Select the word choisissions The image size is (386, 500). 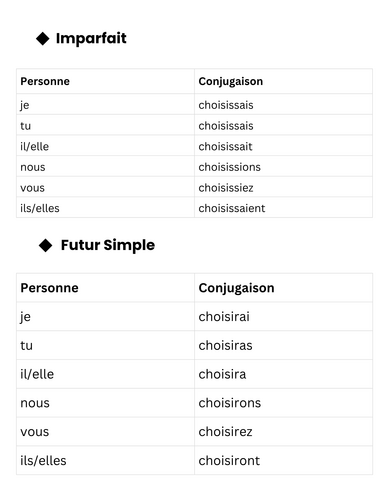229,167
